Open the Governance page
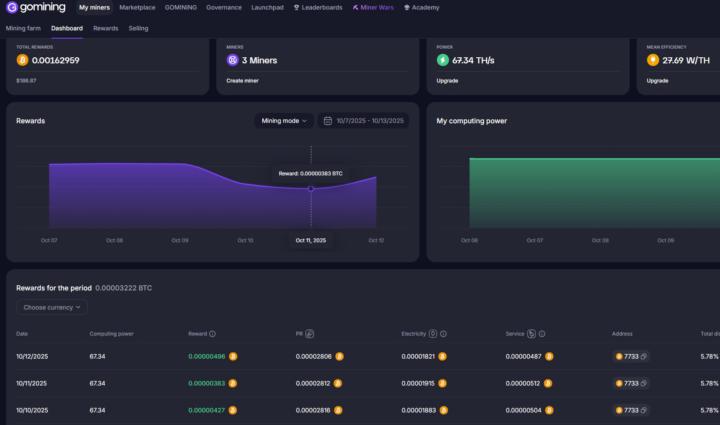Image resolution: width=720 pixels, height=425 pixels. [224, 8]
